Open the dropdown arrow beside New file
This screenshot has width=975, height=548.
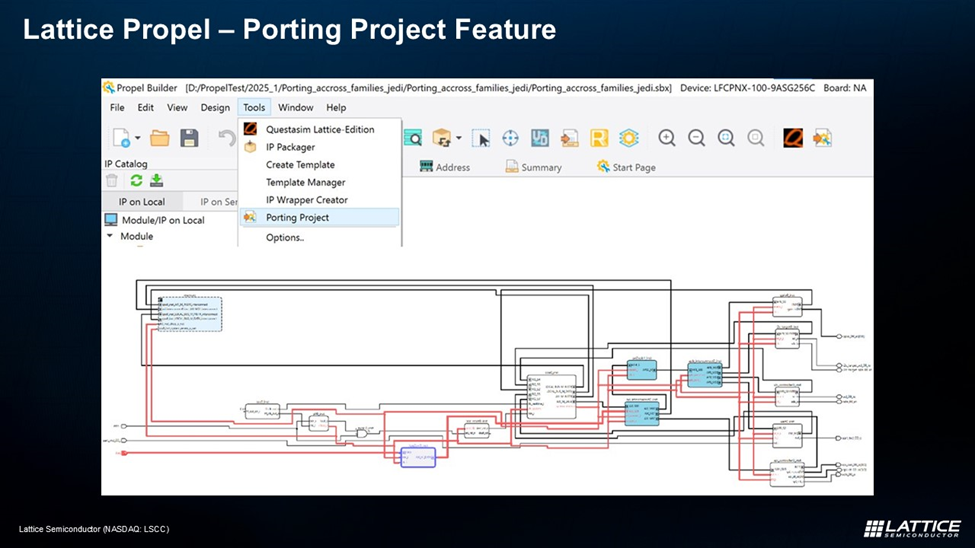[137, 137]
